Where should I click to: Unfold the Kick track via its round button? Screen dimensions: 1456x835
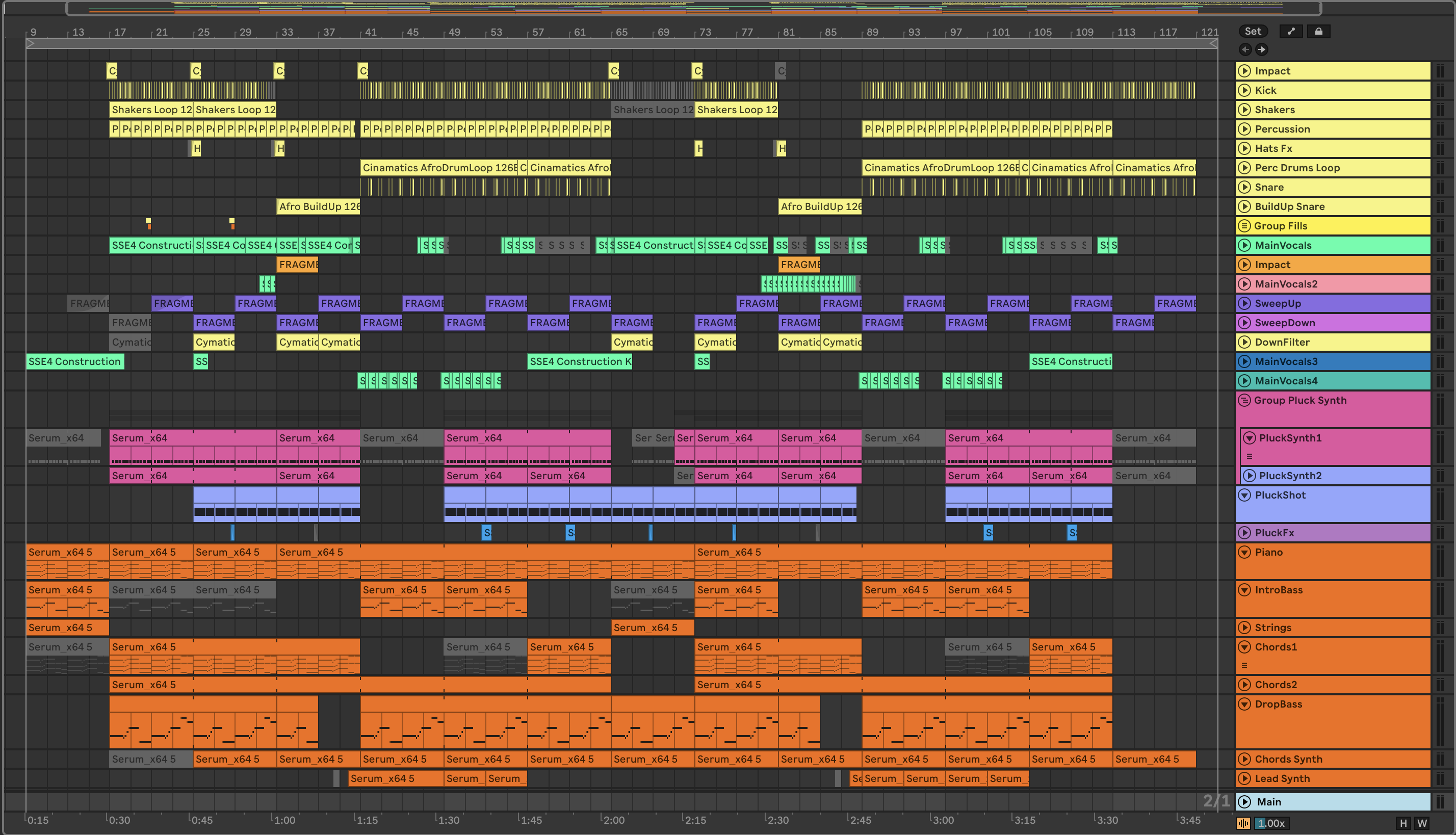(1244, 90)
